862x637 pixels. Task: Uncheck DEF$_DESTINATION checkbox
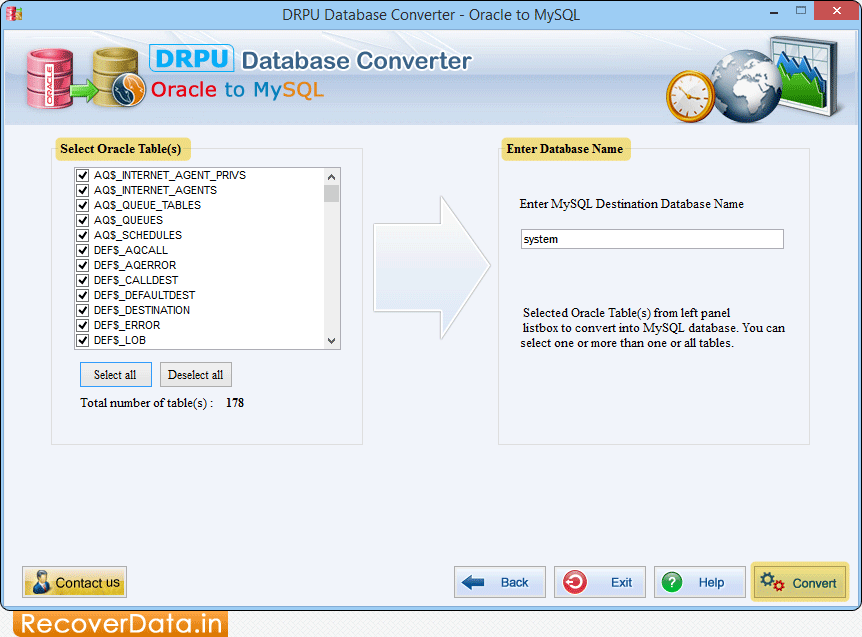tap(82, 310)
